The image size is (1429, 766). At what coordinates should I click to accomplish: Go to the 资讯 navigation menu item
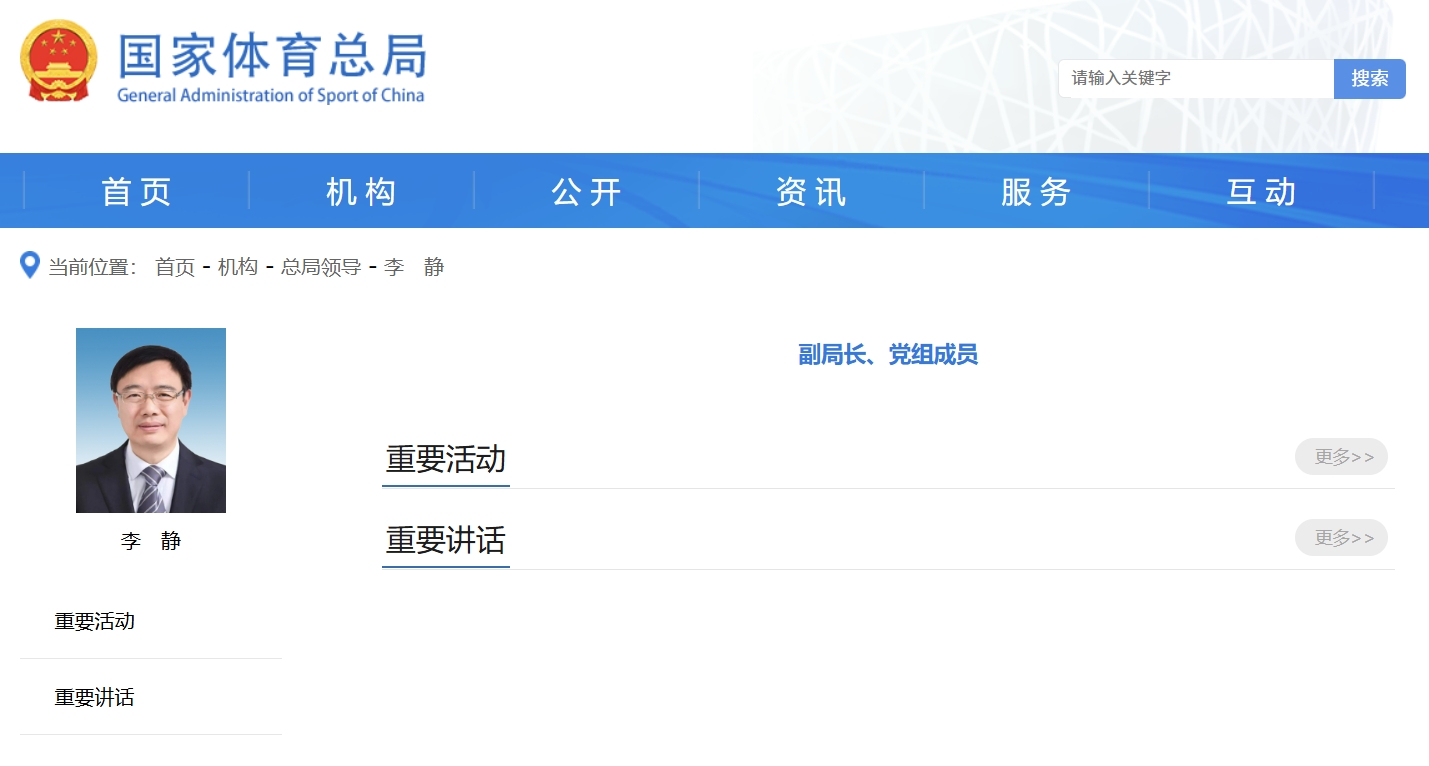[x=811, y=191]
